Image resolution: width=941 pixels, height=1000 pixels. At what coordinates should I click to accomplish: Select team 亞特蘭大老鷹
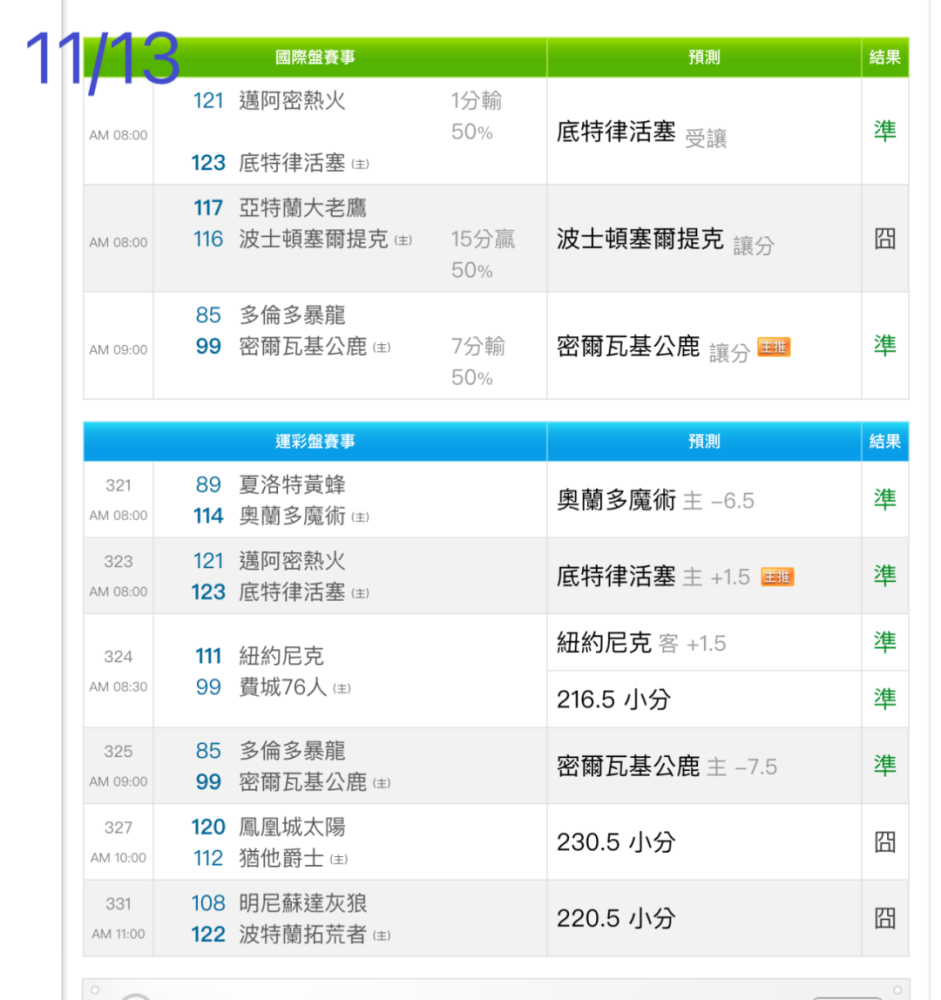tap(303, 208)
